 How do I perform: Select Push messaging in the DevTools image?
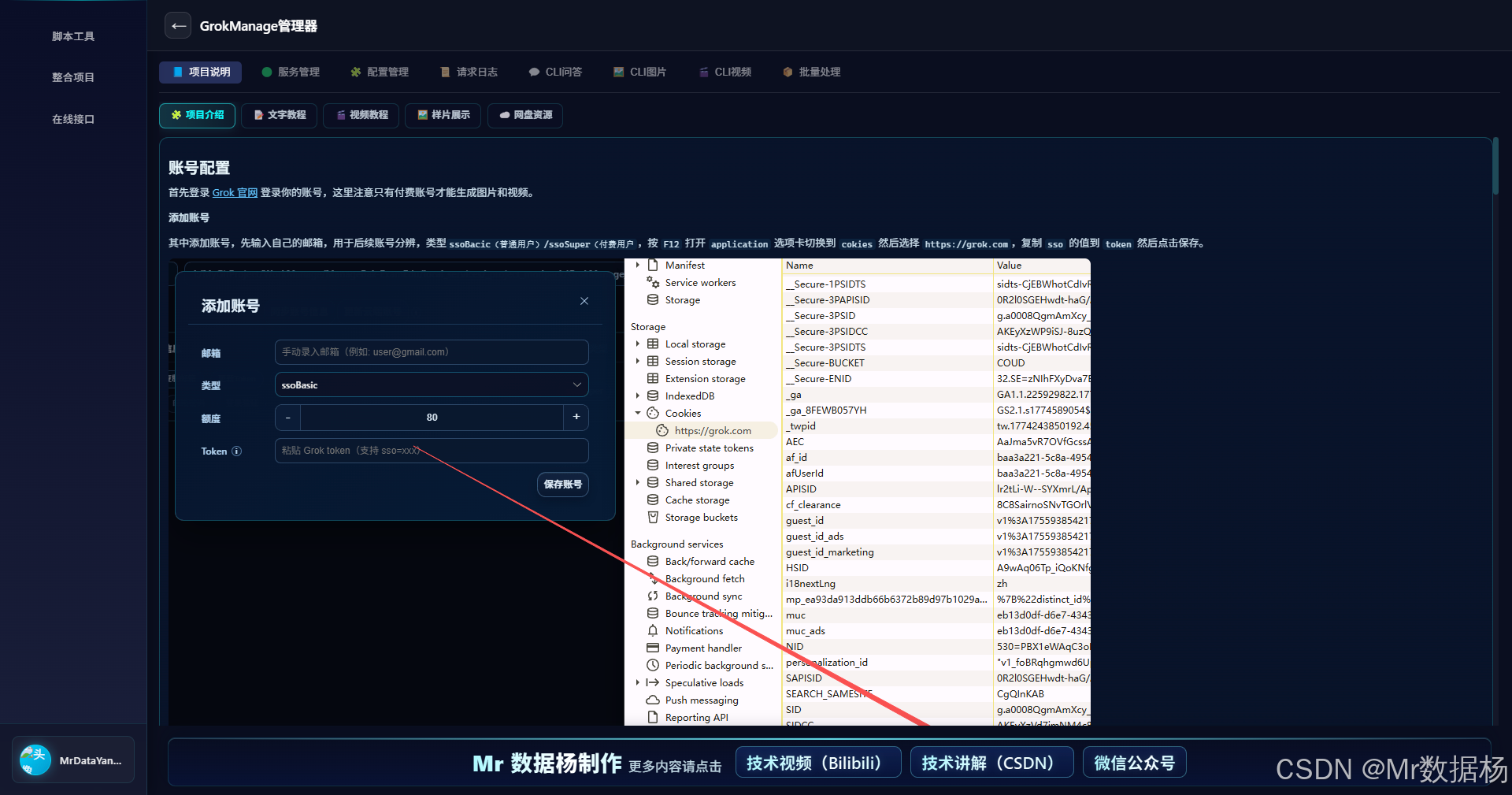[x=702, y=700]
